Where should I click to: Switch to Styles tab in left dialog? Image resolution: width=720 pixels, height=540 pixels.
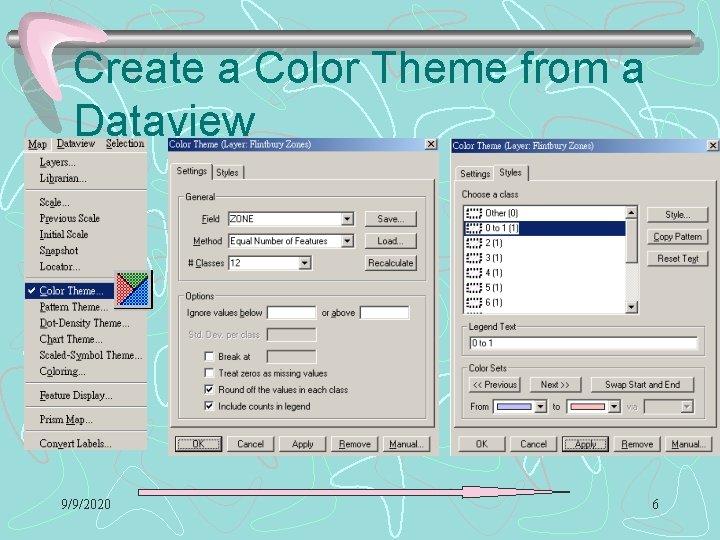point(227,173)
